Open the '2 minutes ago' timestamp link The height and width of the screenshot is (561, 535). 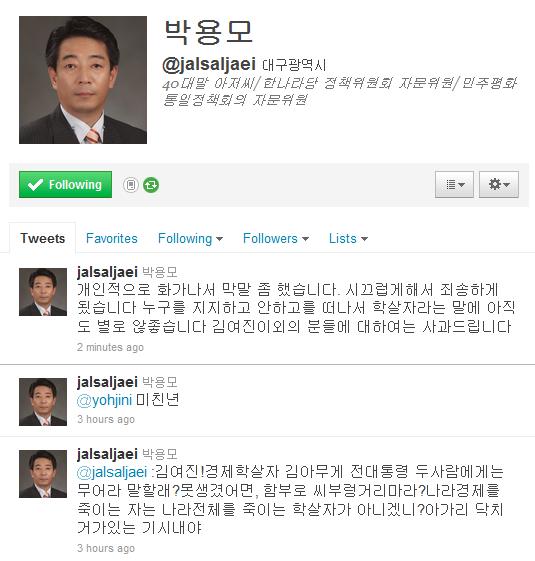(110, 347)
